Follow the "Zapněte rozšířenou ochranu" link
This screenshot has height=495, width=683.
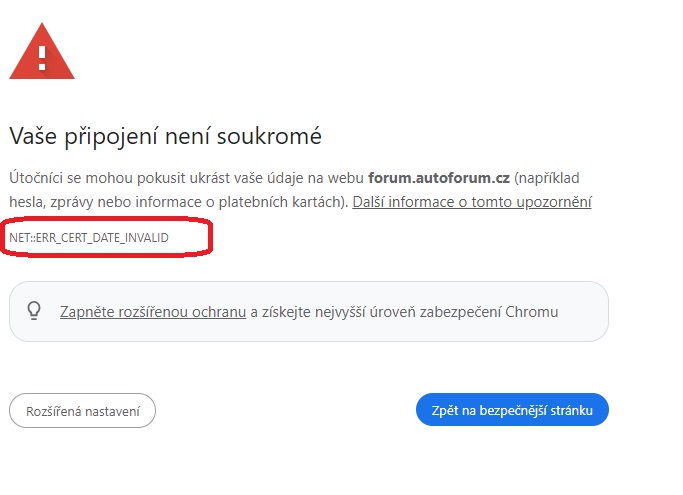point(152,311)
